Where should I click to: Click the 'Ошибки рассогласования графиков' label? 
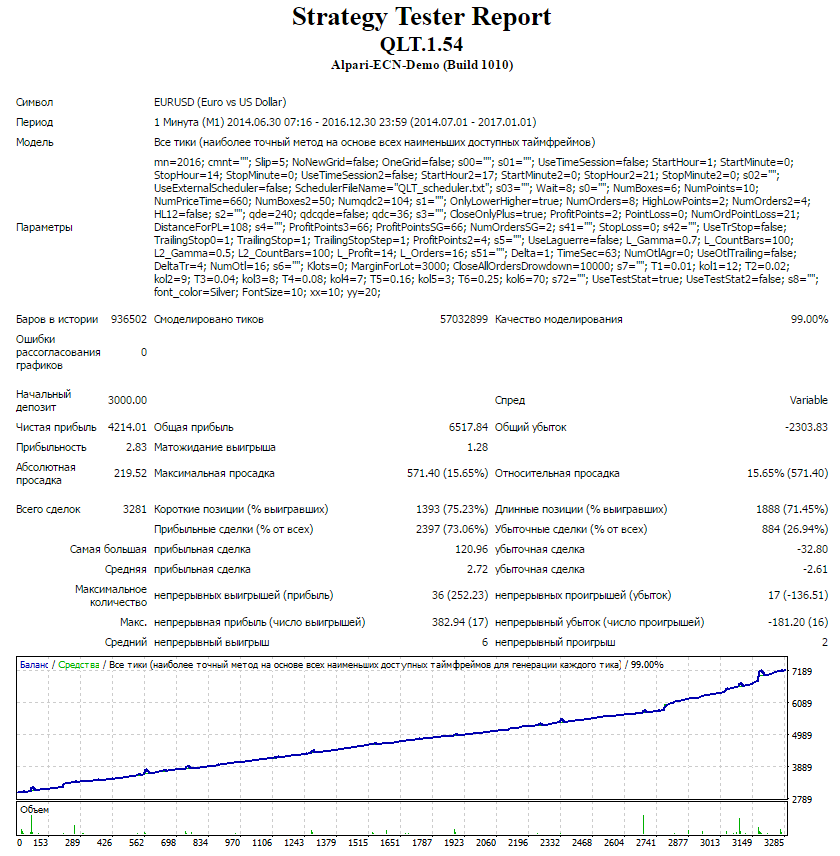tap(58, 352)
